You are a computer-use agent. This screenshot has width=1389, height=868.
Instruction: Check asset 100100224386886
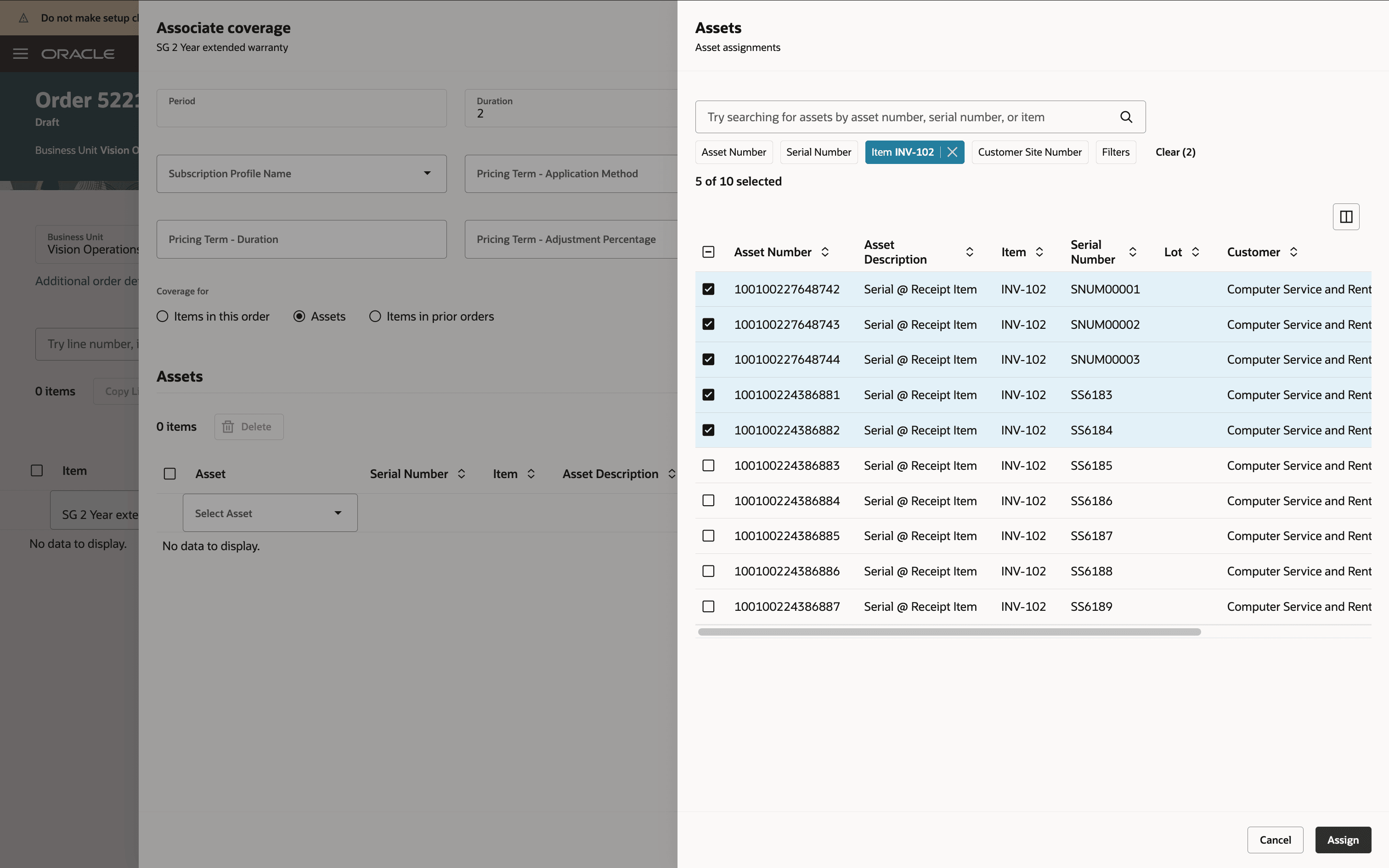[708, 571]
